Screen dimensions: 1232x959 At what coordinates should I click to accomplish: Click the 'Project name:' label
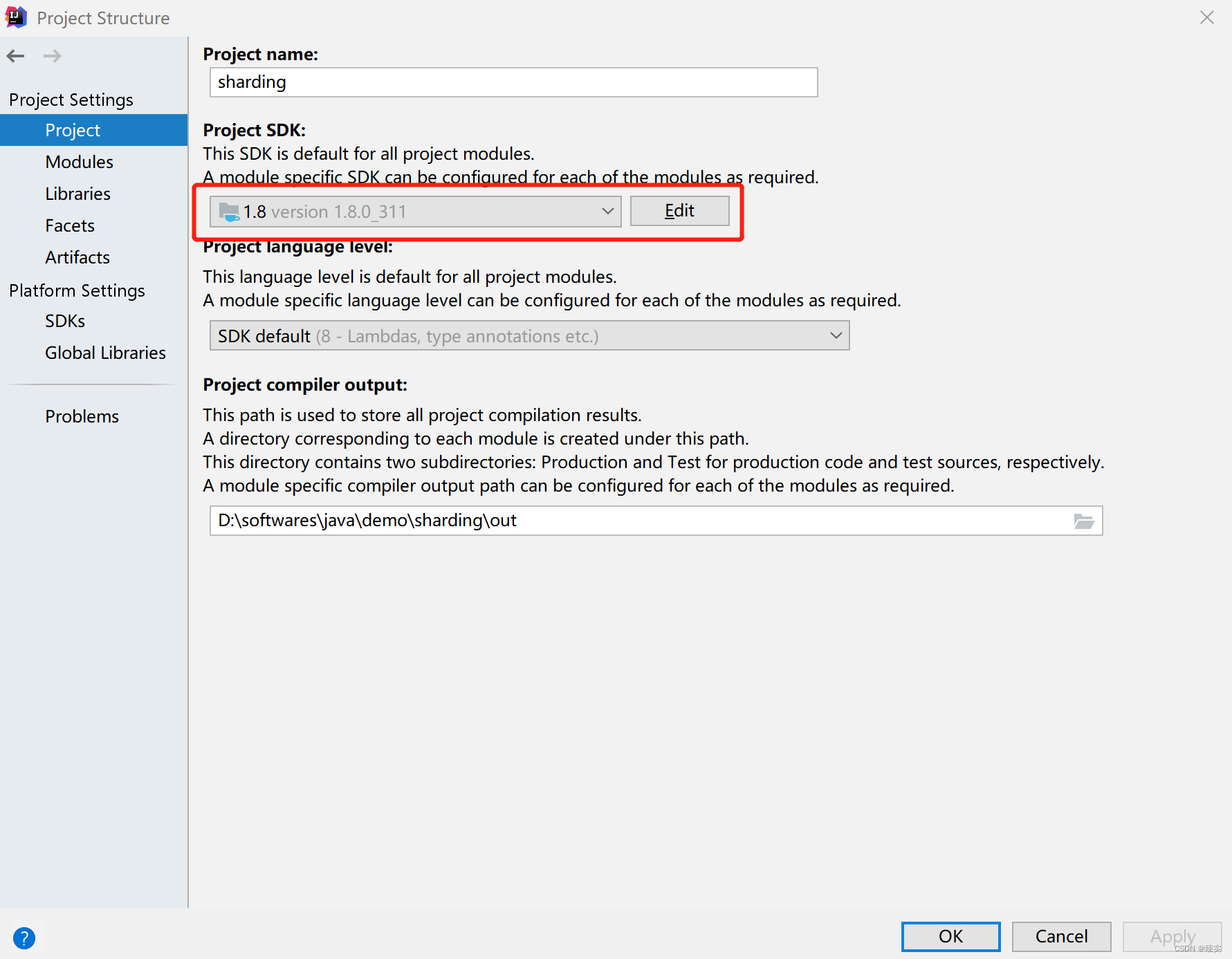click(260, 54)
